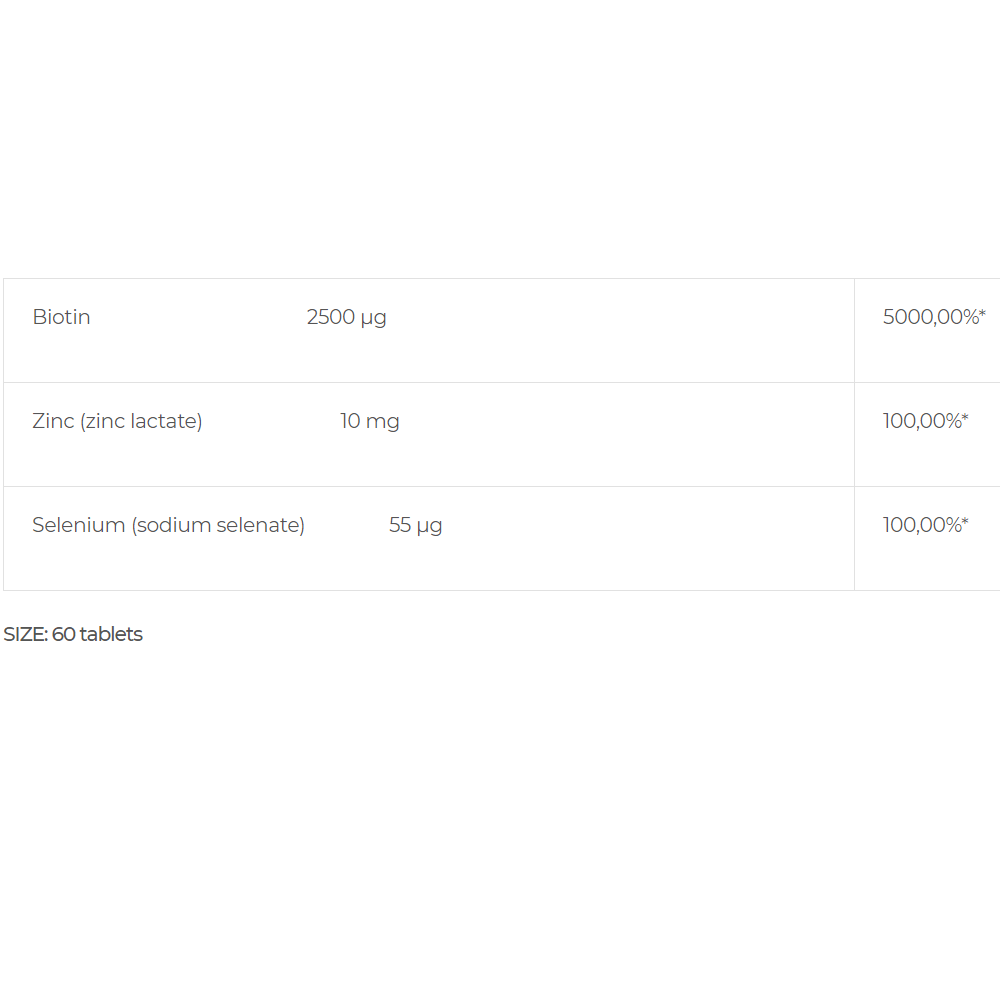Click the asterisk after 5000,00%

click(982, 312)
